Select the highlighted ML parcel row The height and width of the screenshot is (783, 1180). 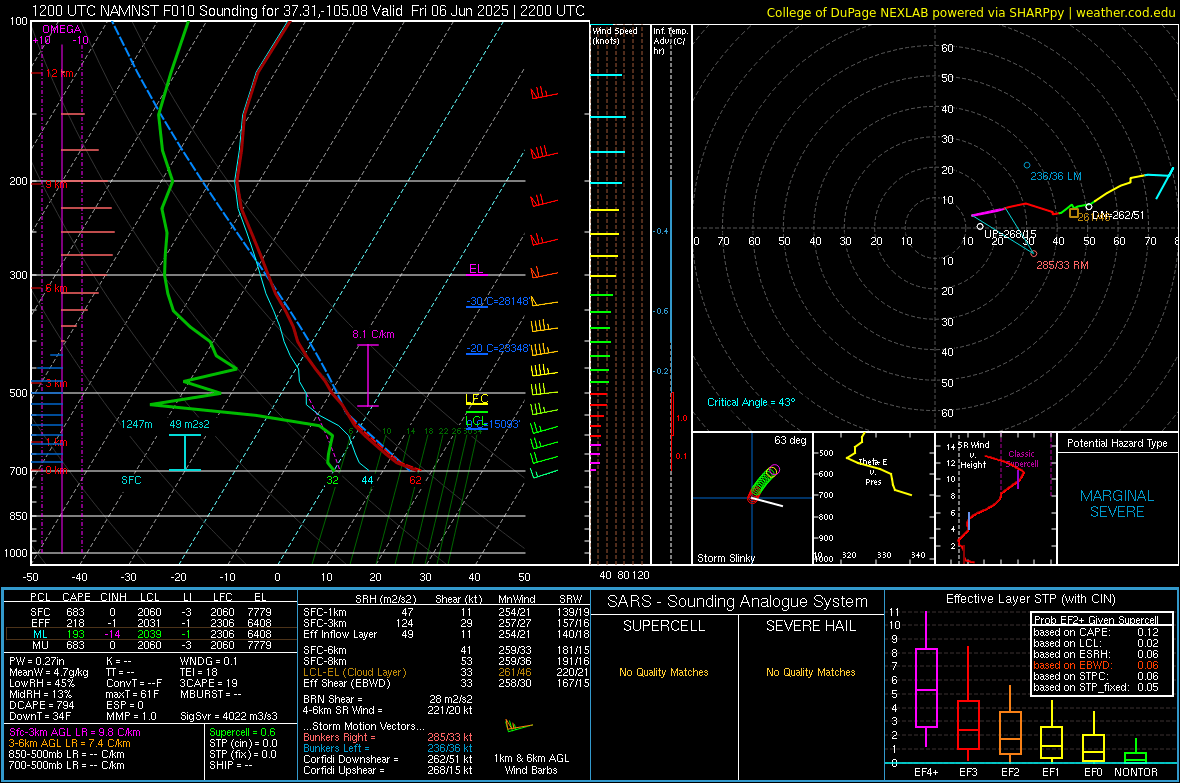[149, 634]
